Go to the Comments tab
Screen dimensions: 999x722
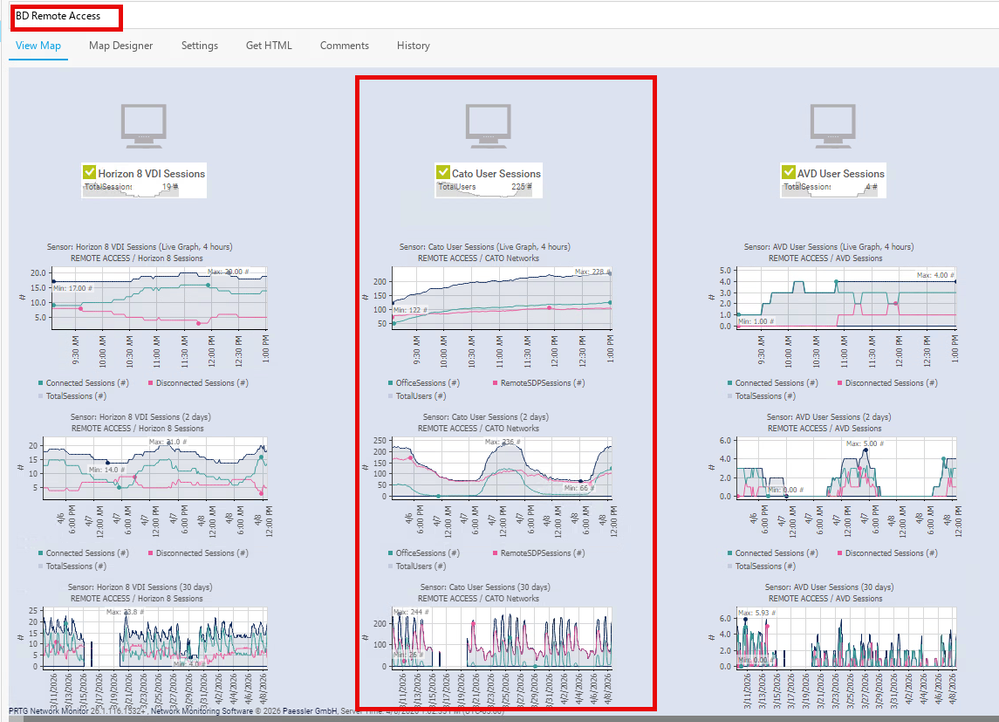tap(344, 46)
